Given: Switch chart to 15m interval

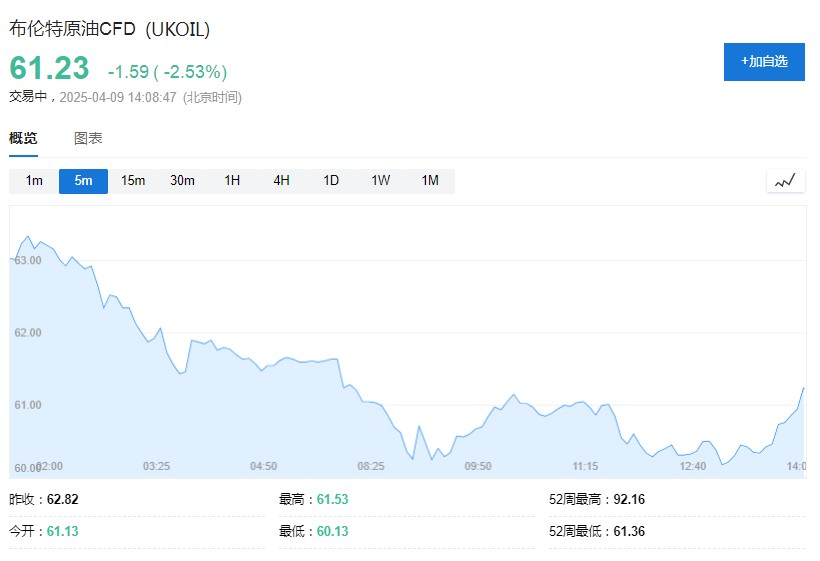Looking at the screenshot, I should [133, 181].
